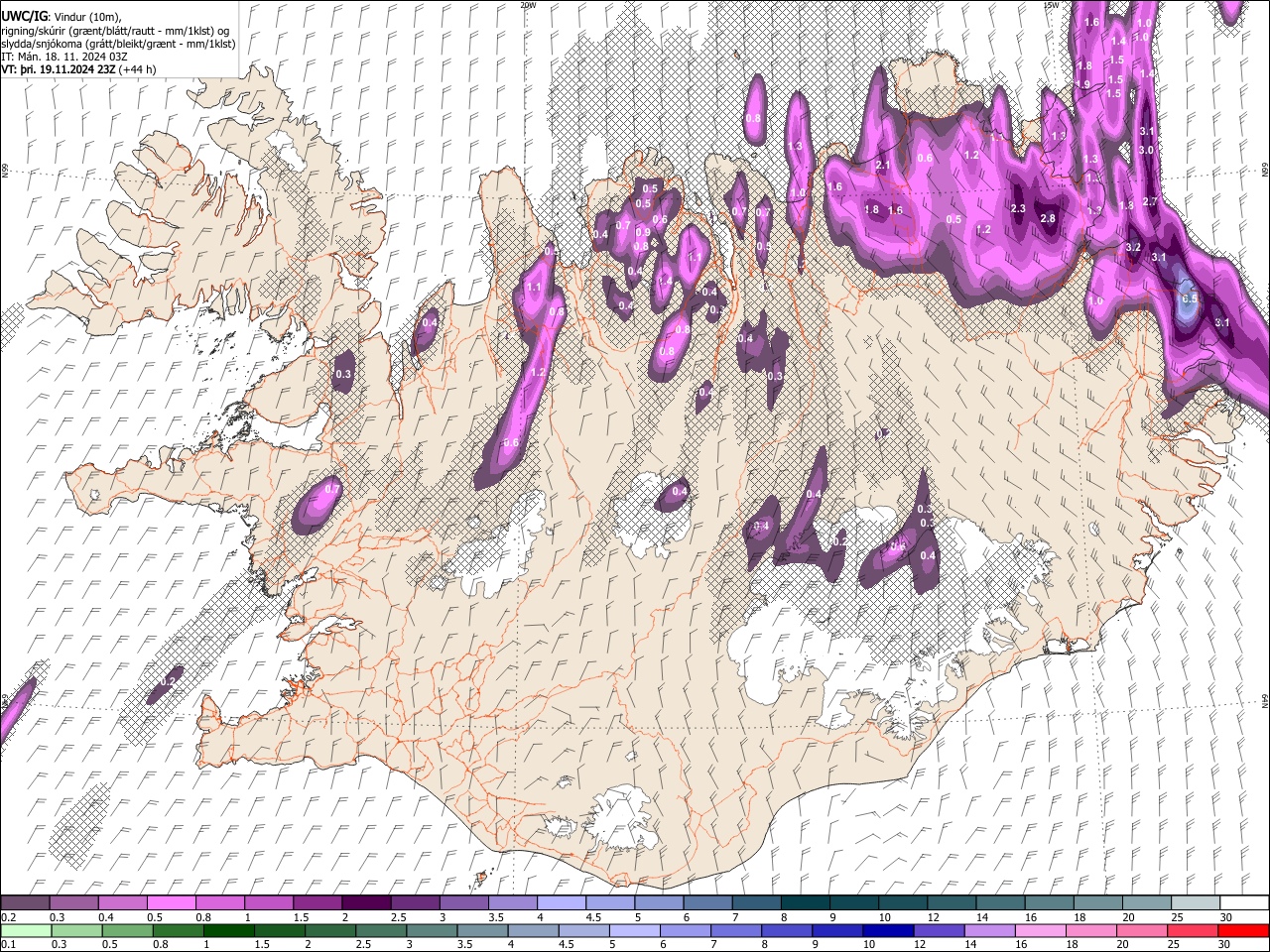Click the light grey swatch starting at 25 in purple scale
This screenshot has width=1270, height=952.
1195,903
